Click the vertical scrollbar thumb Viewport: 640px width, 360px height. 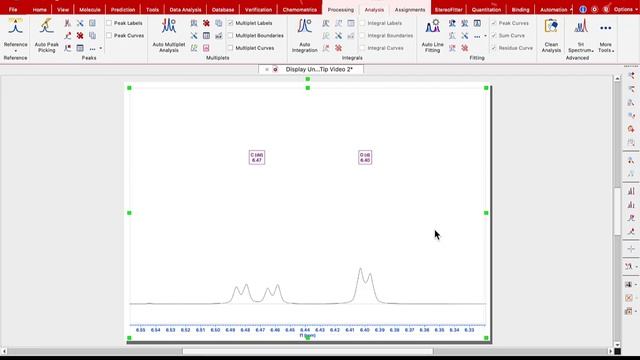tap(617, 211)
